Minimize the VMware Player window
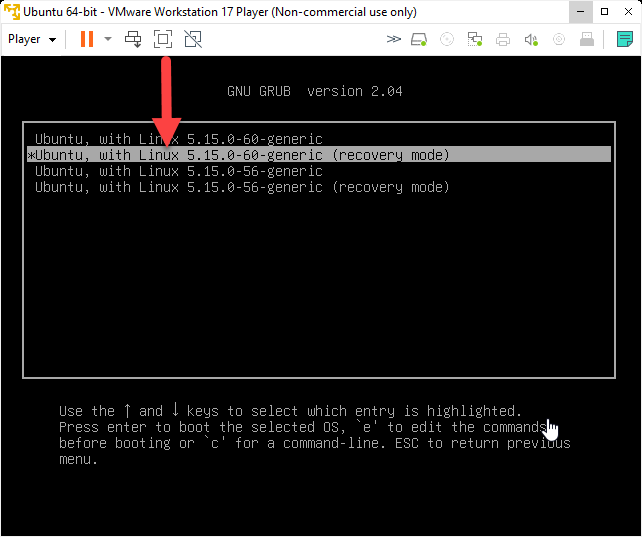 point(581,11)
